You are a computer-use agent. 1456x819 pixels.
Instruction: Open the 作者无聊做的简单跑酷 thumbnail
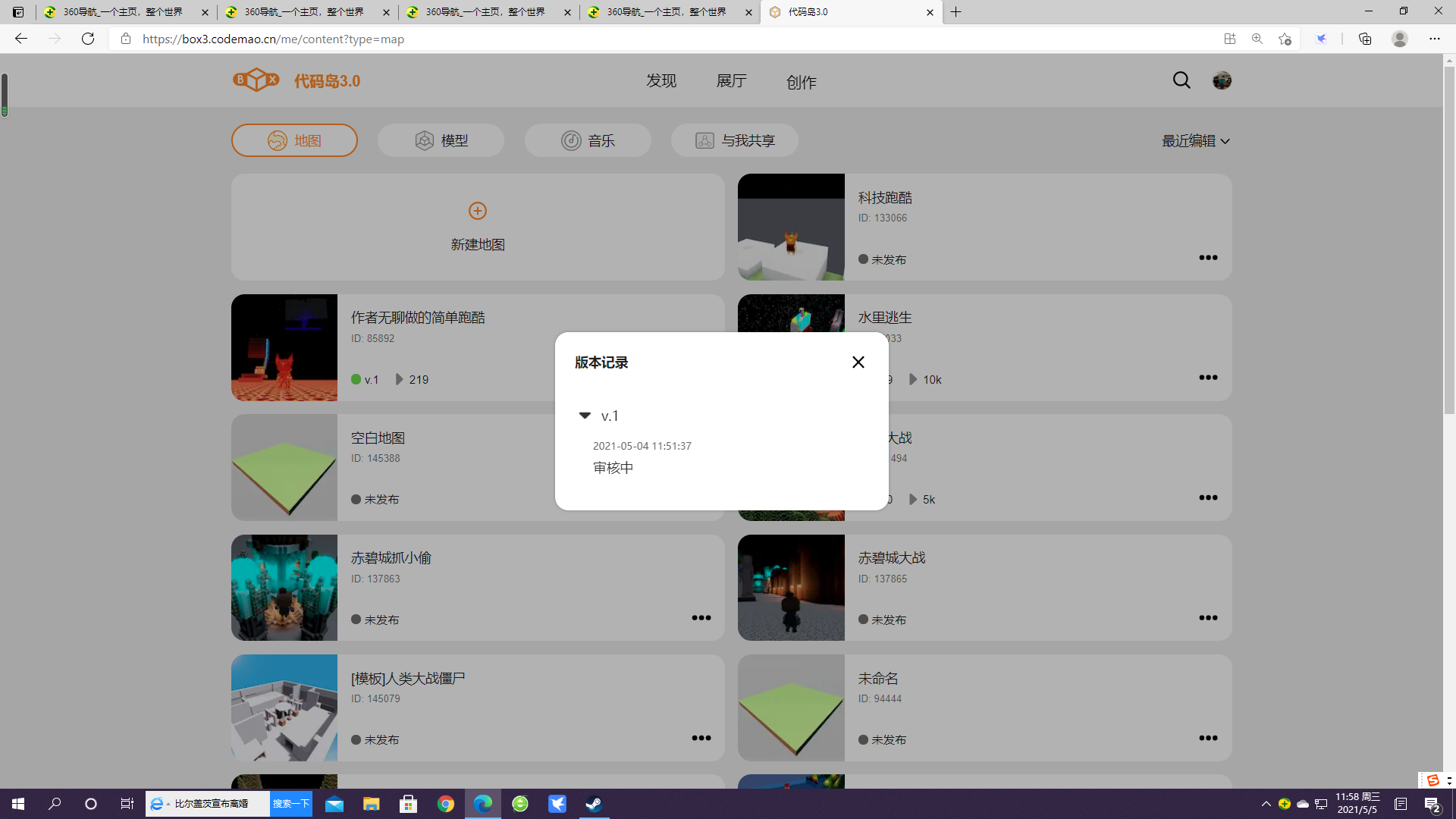pyautogui.click(x=284, y=347)
